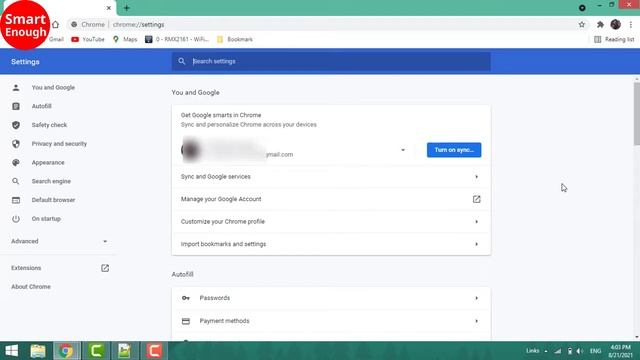The height and width of the screenshot is (360, 640).
Task: Open a new tab with plus button
Action: point(127,8)
